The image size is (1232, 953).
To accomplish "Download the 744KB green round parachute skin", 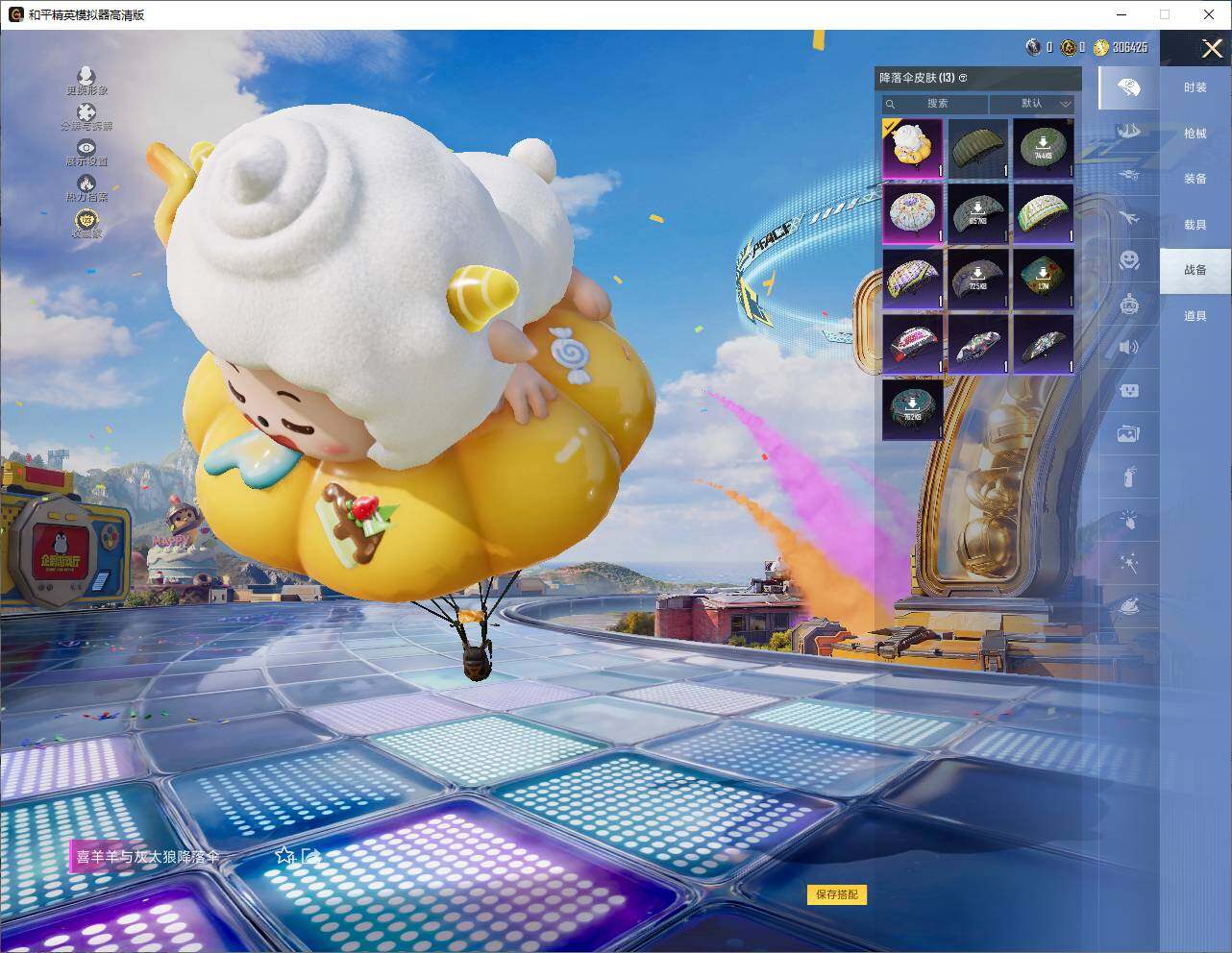I will [x=1044, y=148].
